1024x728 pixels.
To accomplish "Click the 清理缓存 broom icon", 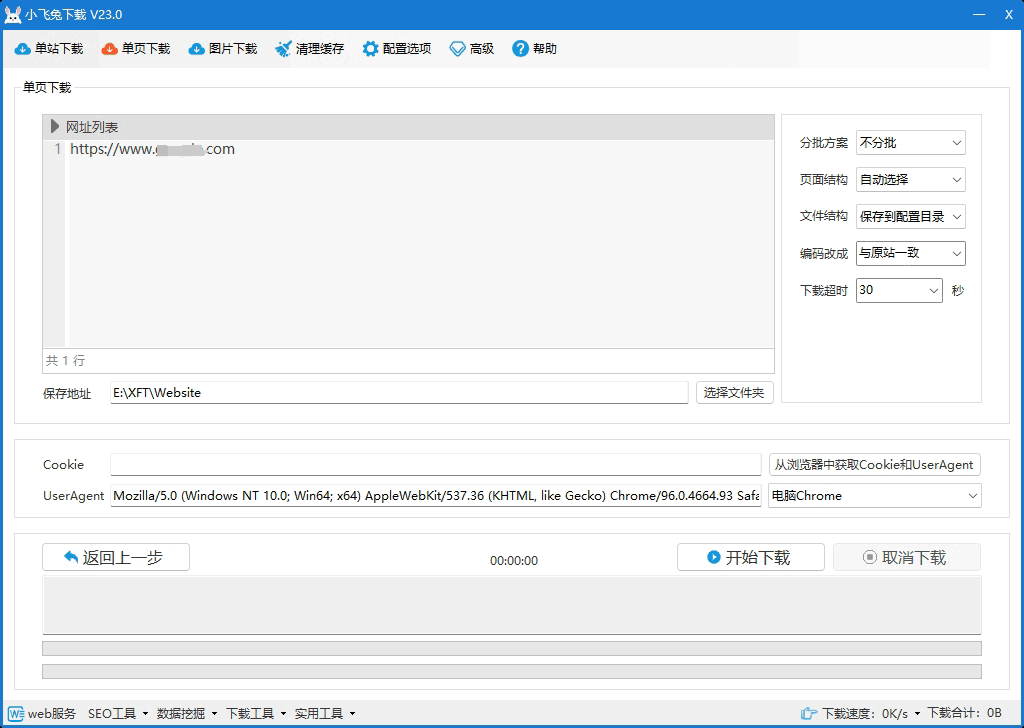I will click(284, 49).
